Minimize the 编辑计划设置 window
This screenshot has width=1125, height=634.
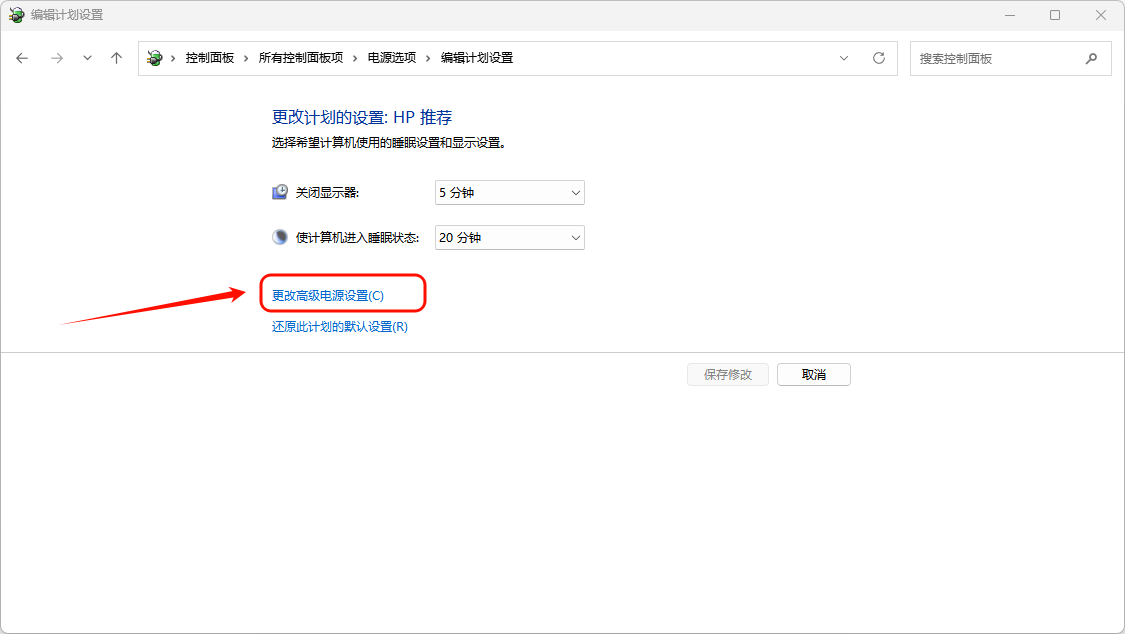click(1009, 15)
